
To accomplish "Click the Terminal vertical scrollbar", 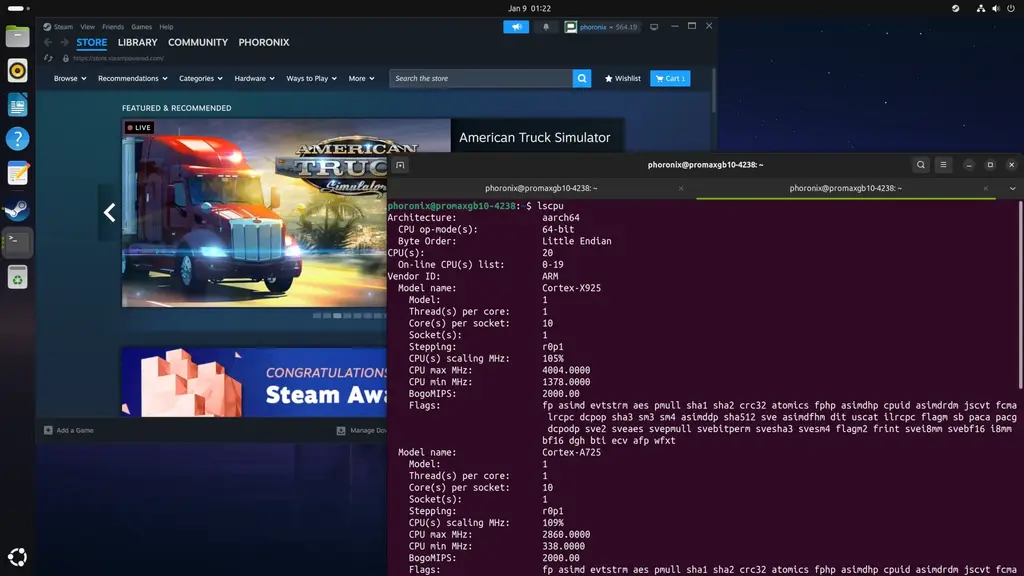I will click(1020, 294).
